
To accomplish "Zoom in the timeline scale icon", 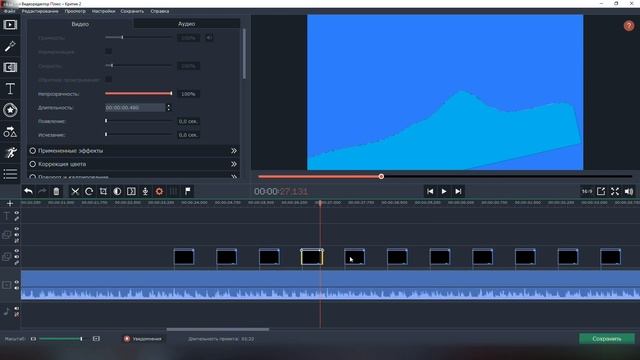I will 96,339.
